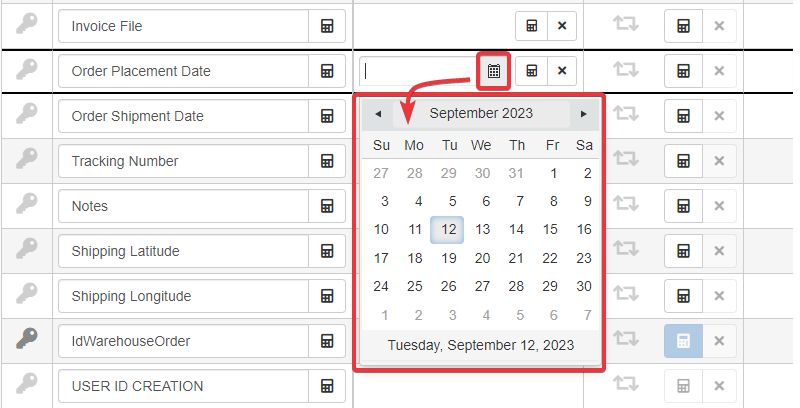Pick September 20 in the calendar
This screenshot has height=408, width=800.
pyautogui.click(x=482, y=258)
